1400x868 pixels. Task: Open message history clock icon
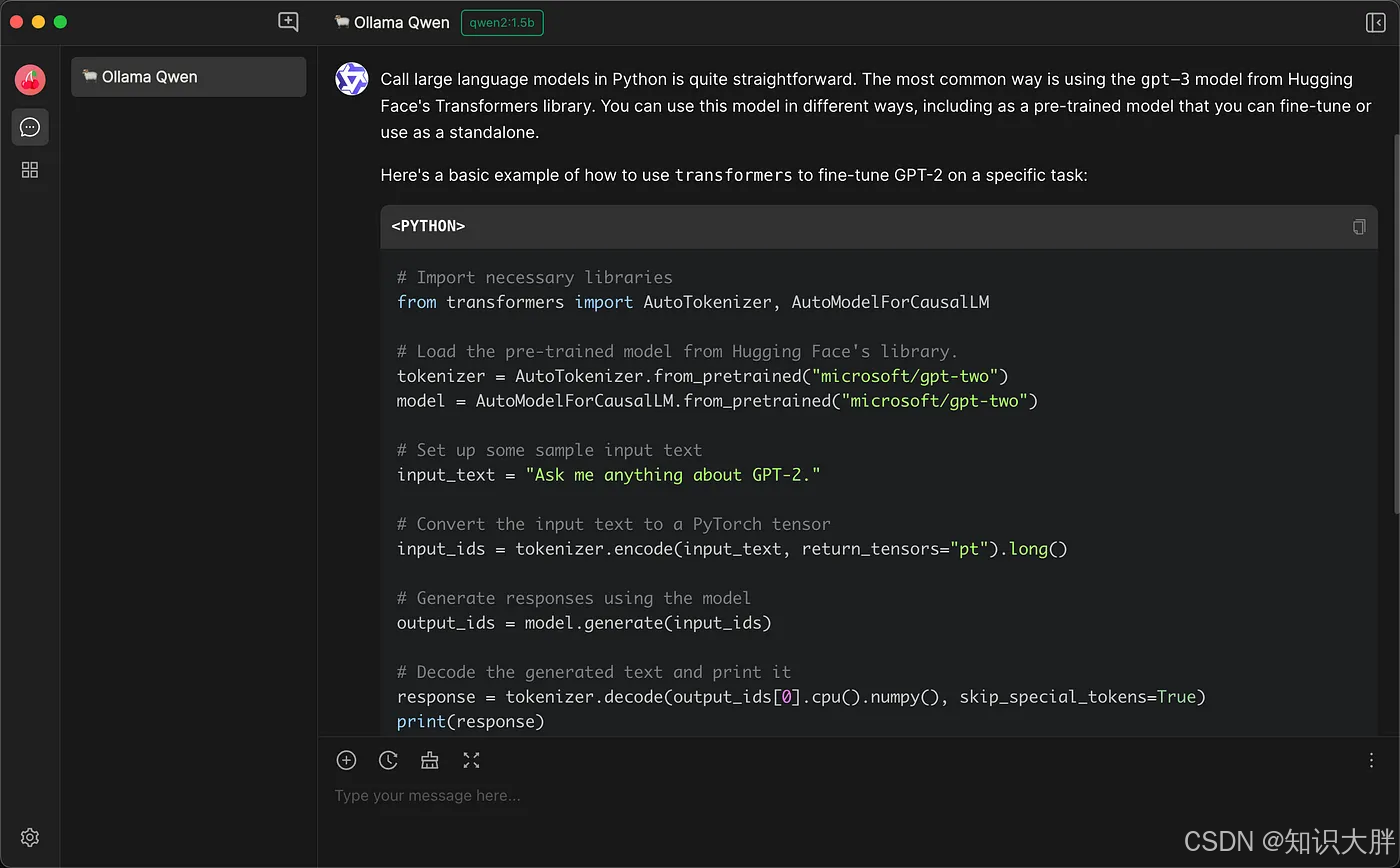pos(388,760)
